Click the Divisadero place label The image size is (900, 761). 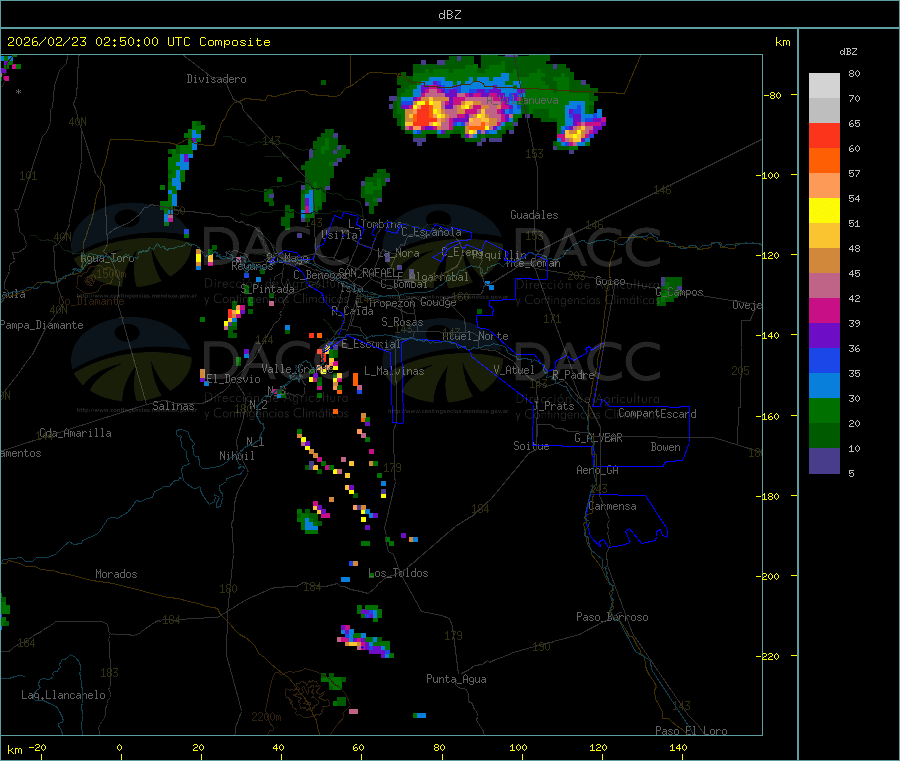pyautogui.click(x=216, y=79)
